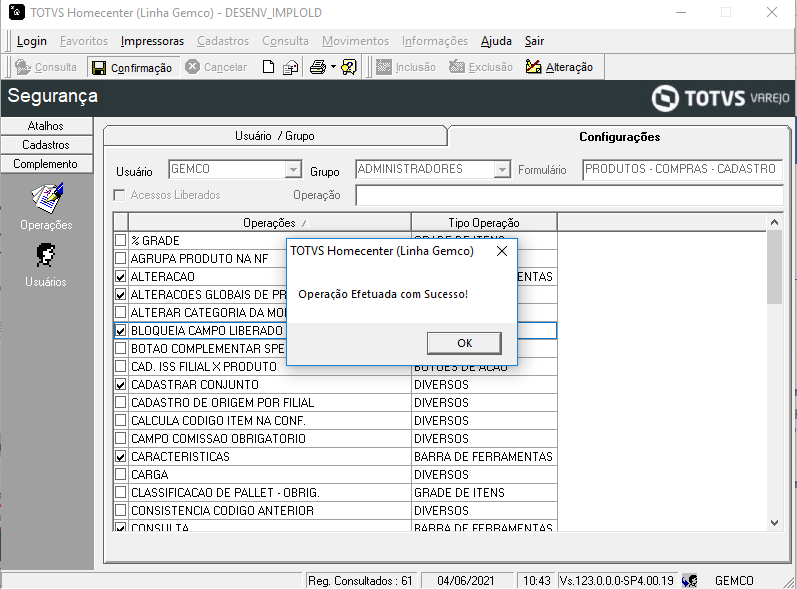Click the Inclusão toolbar icon
This screenshot has height=589, width=797.
click(x=383, y=67)
